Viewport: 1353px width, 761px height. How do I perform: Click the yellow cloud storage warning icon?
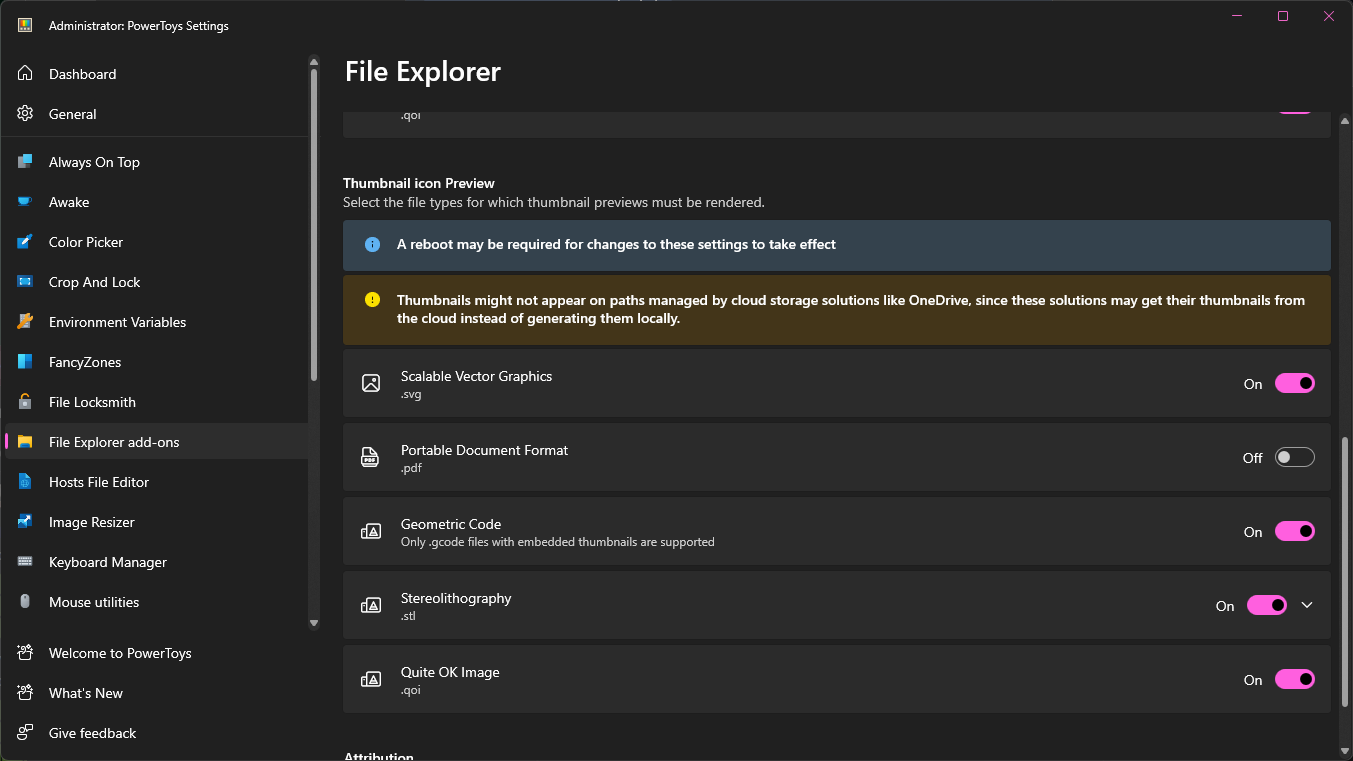[x=372, y=299]
